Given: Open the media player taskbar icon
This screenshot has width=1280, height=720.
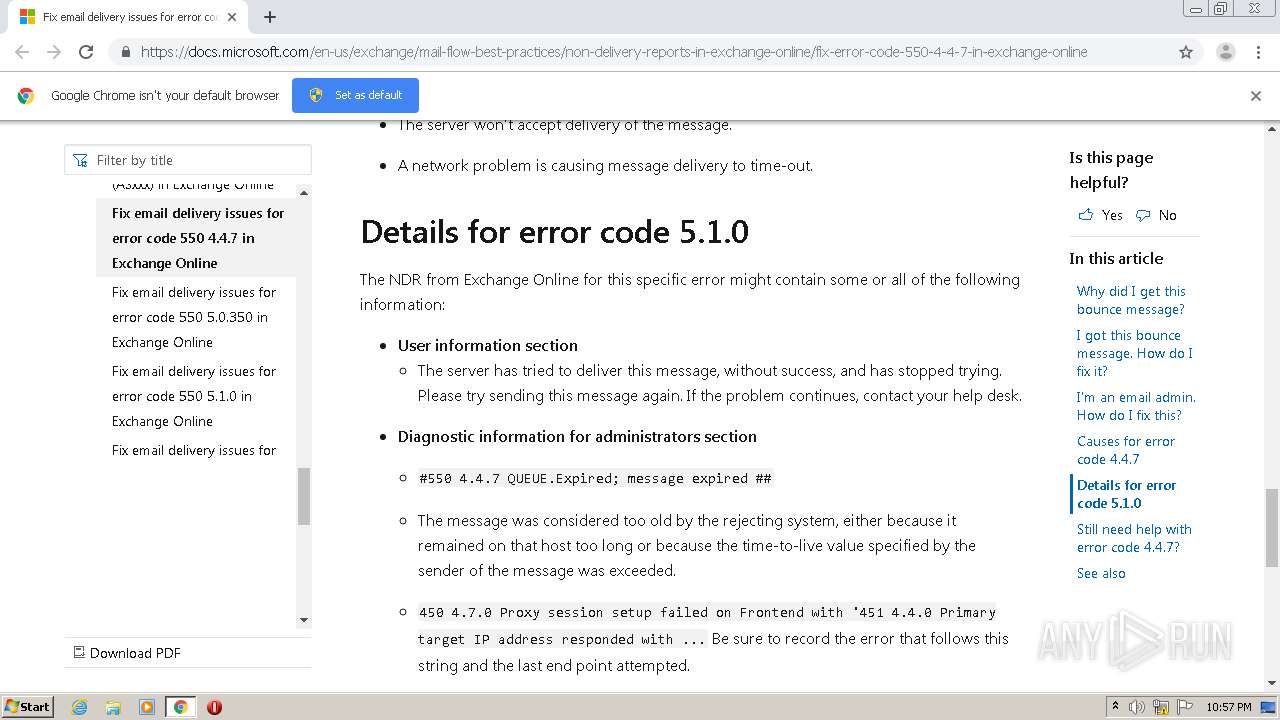Looking at the screenshot, I should (147, 707).
